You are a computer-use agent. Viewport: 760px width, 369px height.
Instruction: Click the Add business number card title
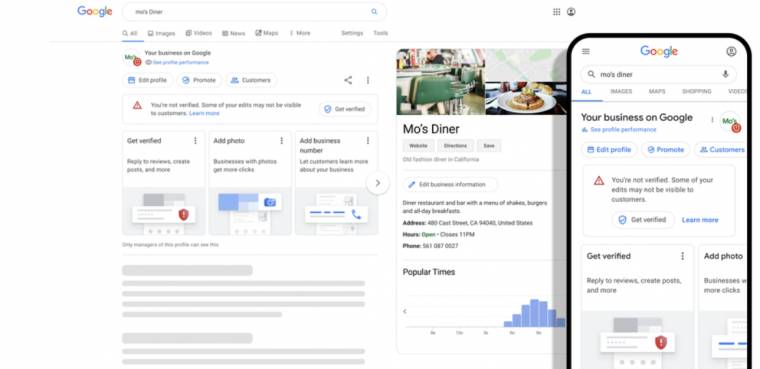click(x=320, y=145)
